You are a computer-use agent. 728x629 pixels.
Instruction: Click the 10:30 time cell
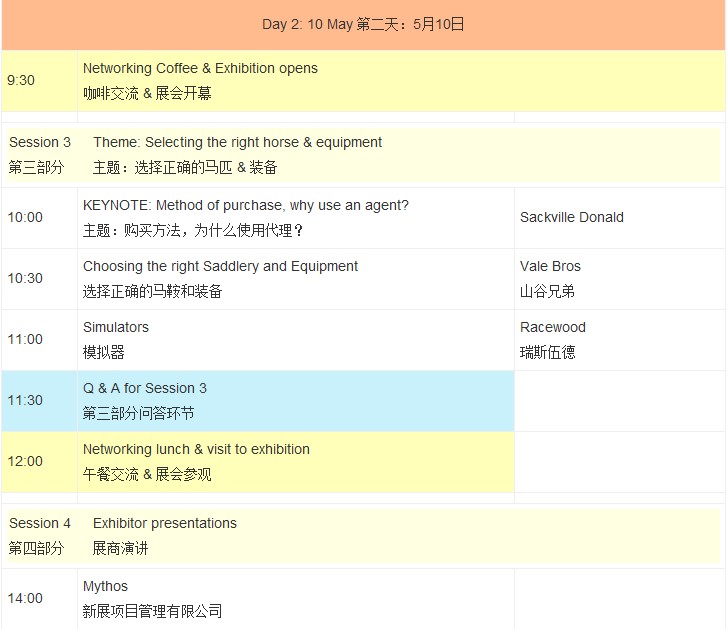25,279
